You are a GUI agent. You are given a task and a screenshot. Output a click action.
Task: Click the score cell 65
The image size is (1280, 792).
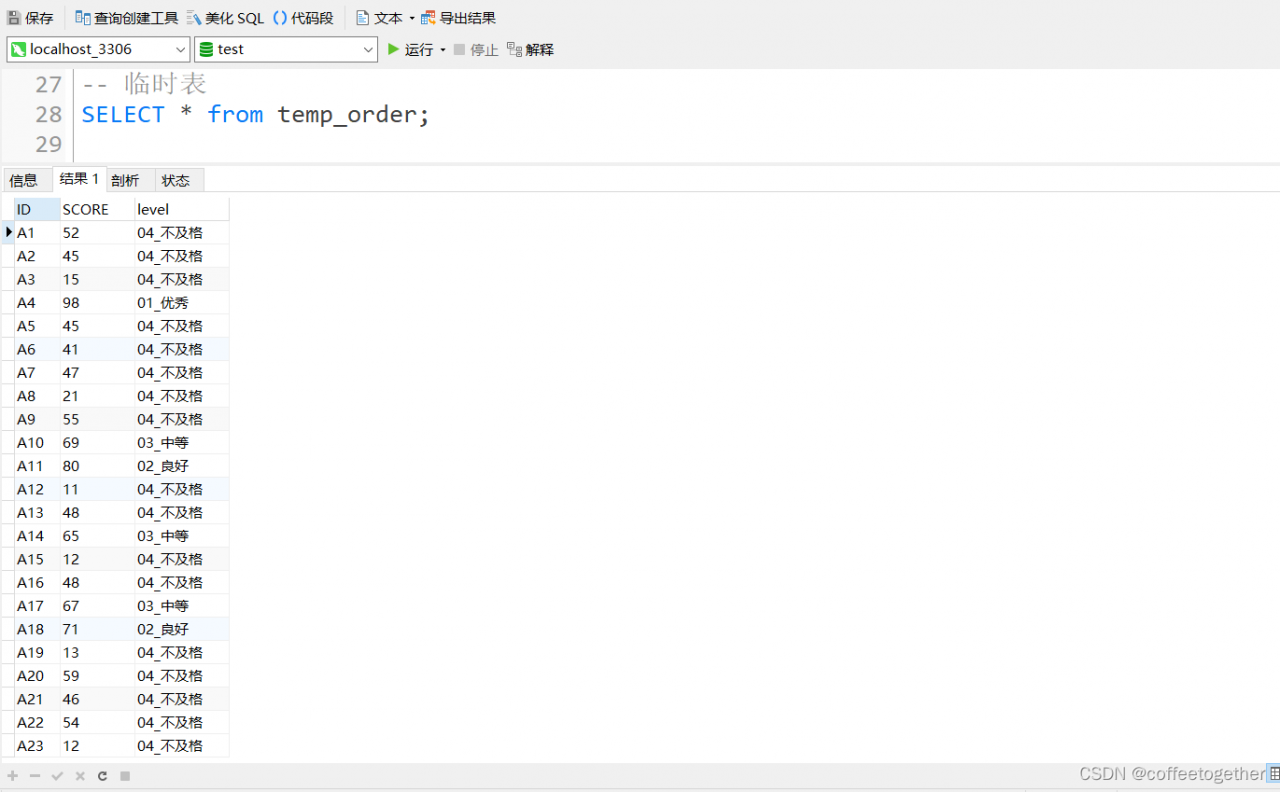coord(97,536)
